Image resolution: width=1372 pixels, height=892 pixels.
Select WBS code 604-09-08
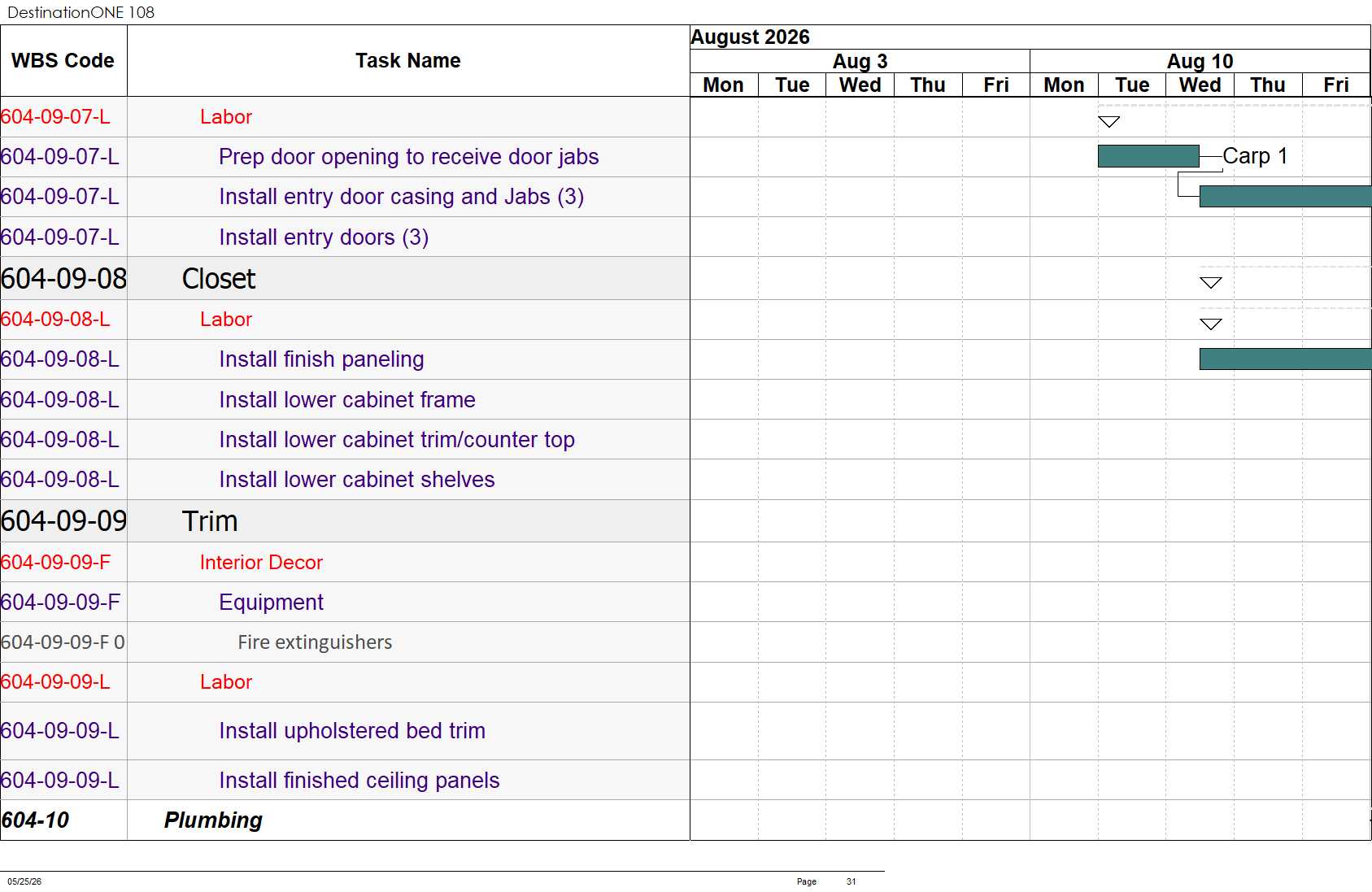click(x=63, y=279)
